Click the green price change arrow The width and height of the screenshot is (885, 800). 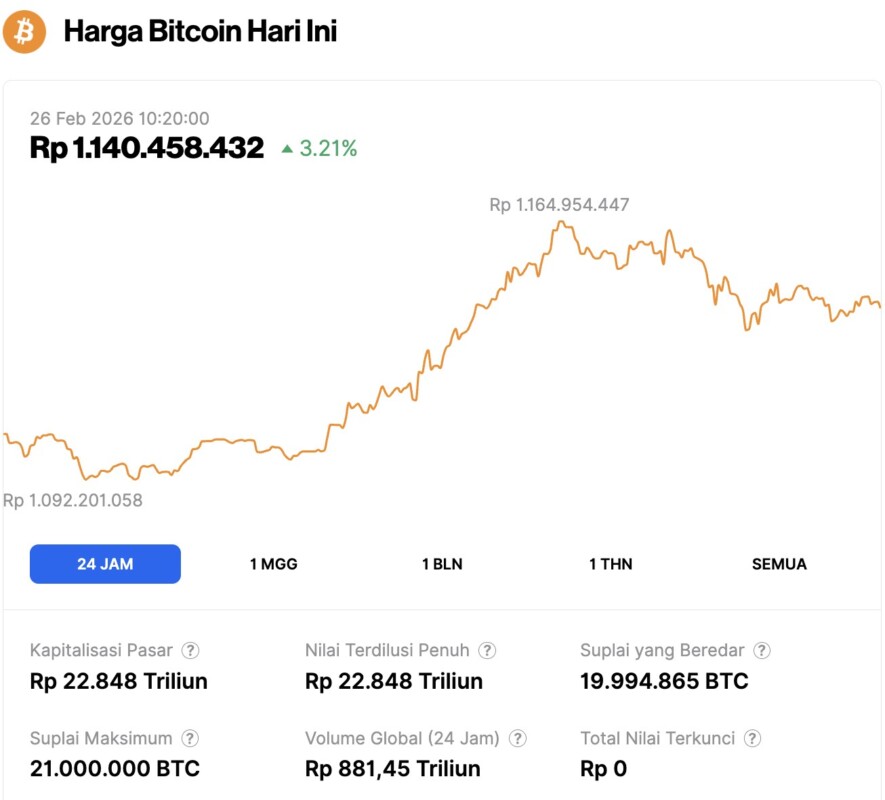[287, 149]
